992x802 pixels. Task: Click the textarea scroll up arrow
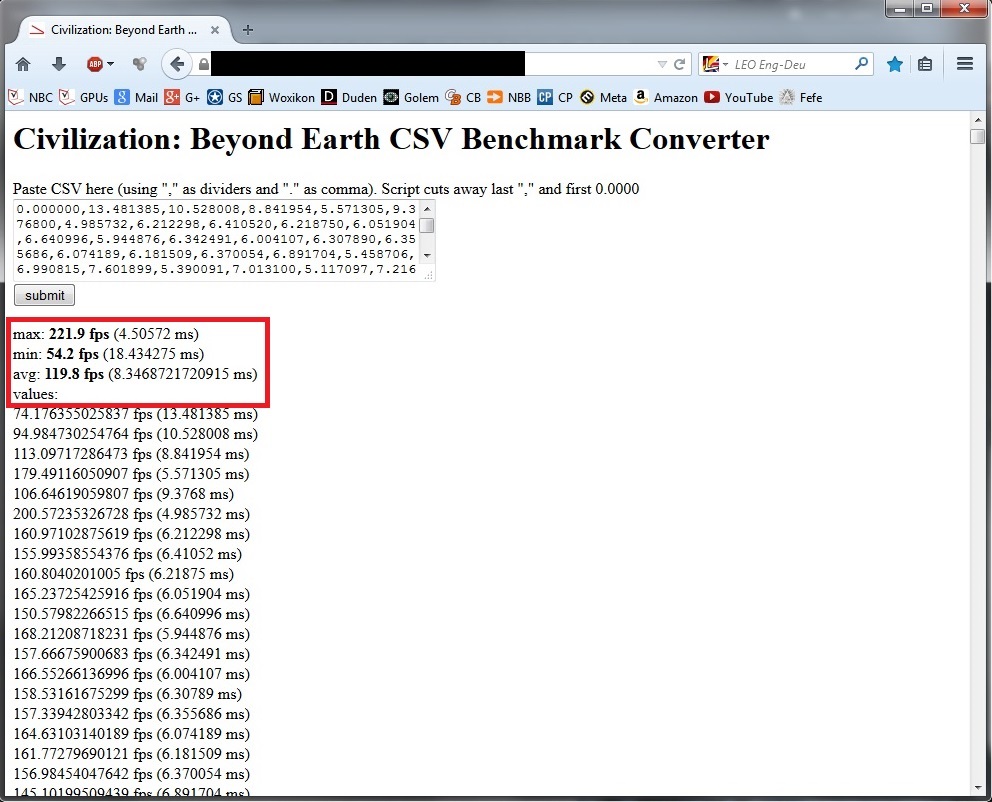[427, 208]
